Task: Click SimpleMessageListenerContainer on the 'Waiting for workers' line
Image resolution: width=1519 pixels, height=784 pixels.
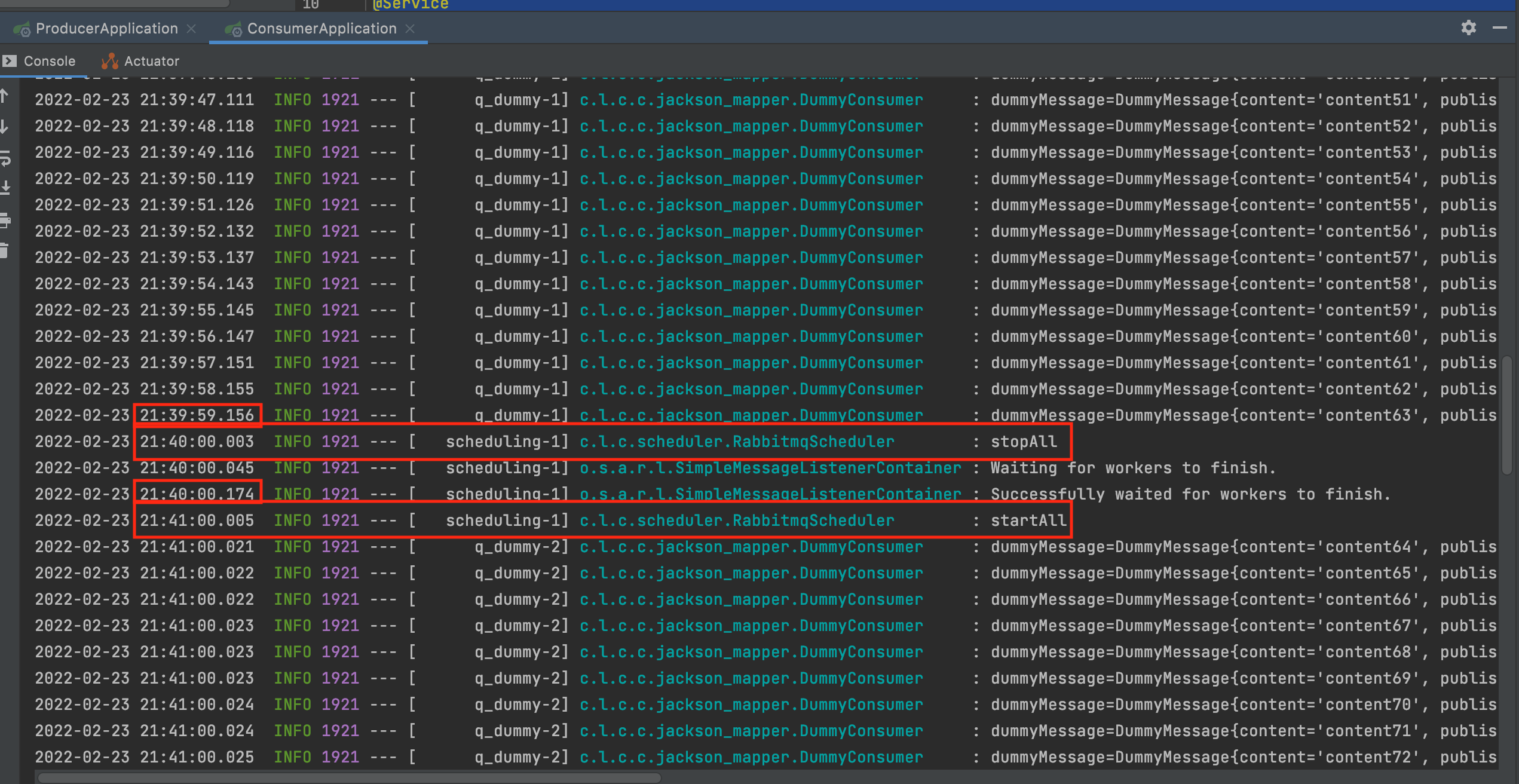Action: (818, 468)
